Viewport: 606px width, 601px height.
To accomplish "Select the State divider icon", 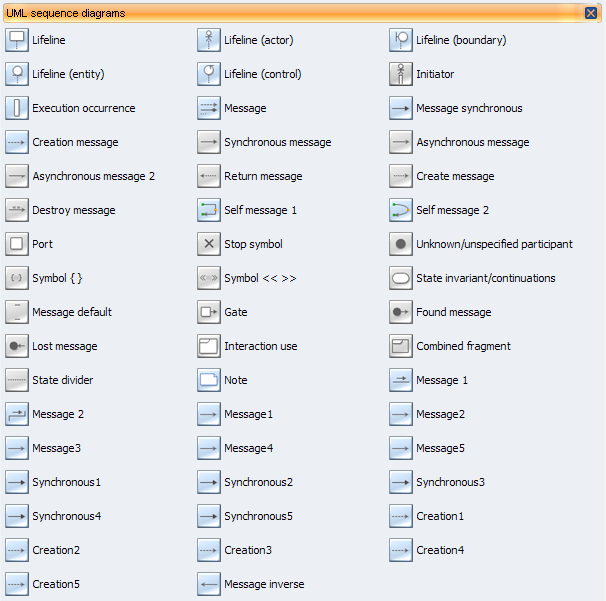I will coord(17,380).
